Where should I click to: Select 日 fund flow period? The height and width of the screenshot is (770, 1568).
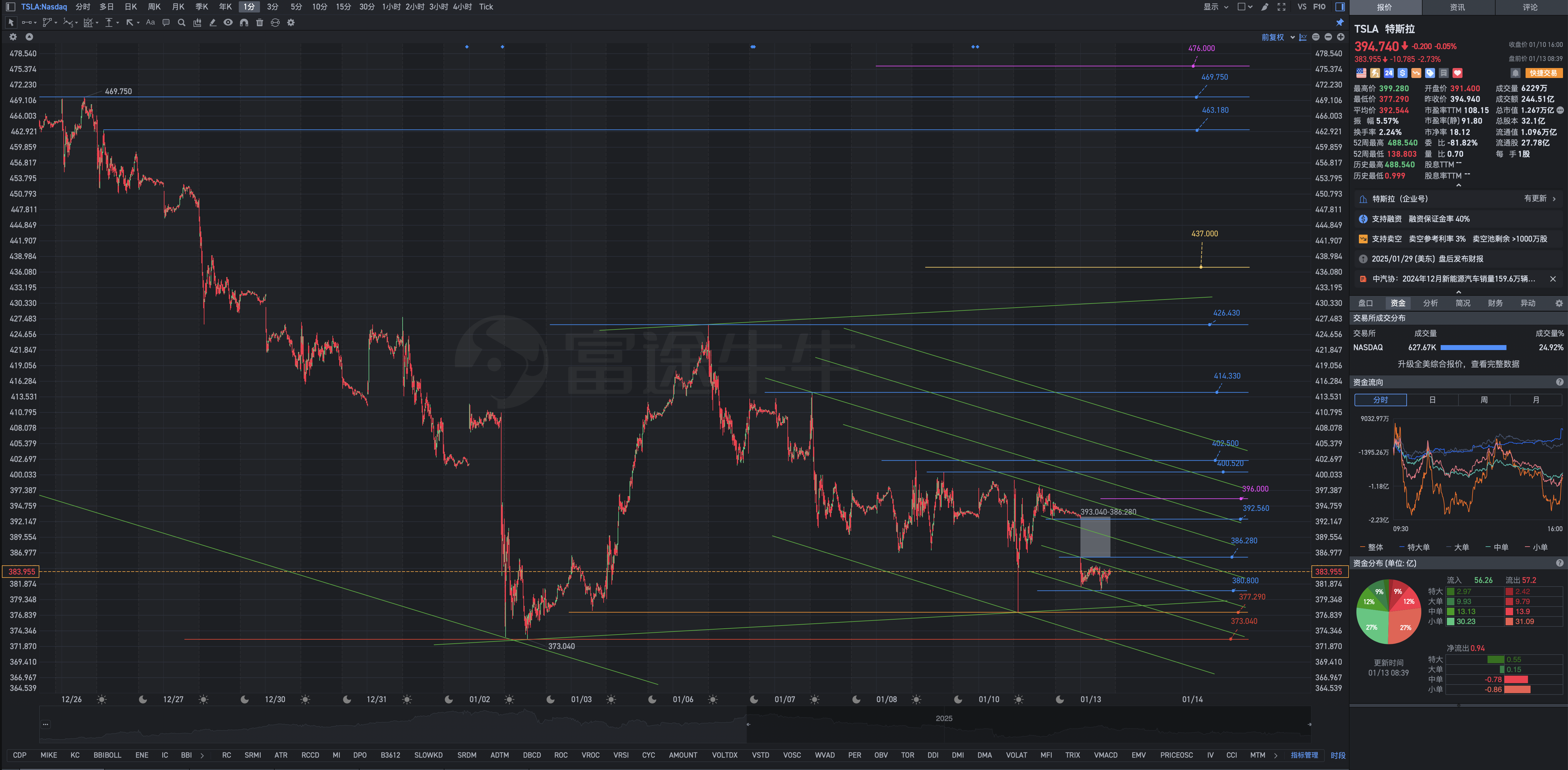click(1432, 400)
